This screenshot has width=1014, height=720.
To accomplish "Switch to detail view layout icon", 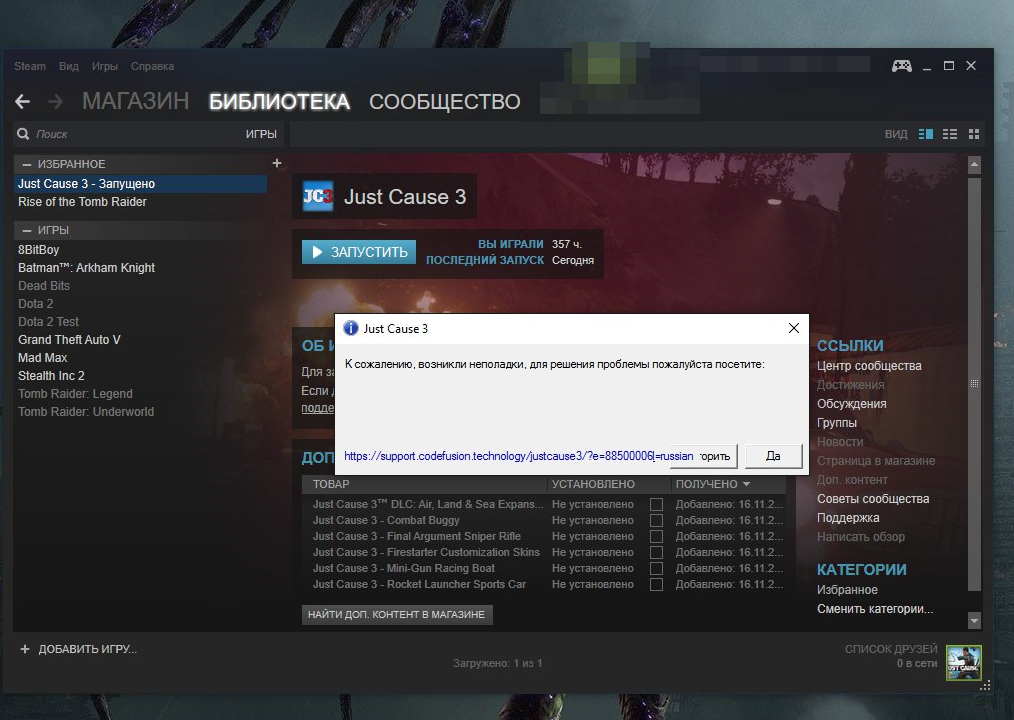I will (x=925, y=134).
